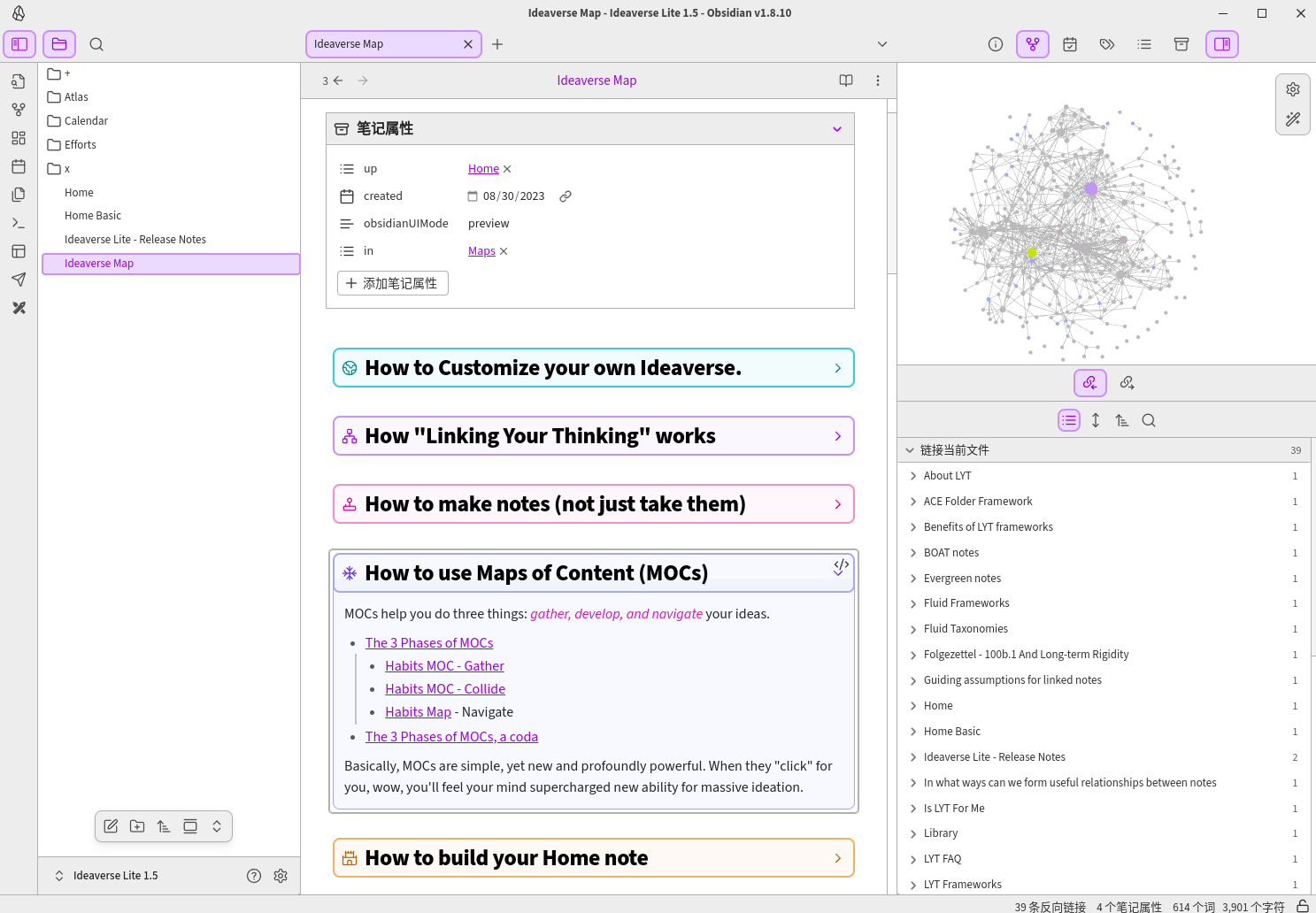The image size is (1316, 913).
Task: Open Home Basic note in file explorer
Action: pyautogui.click(x=93, y=216)
